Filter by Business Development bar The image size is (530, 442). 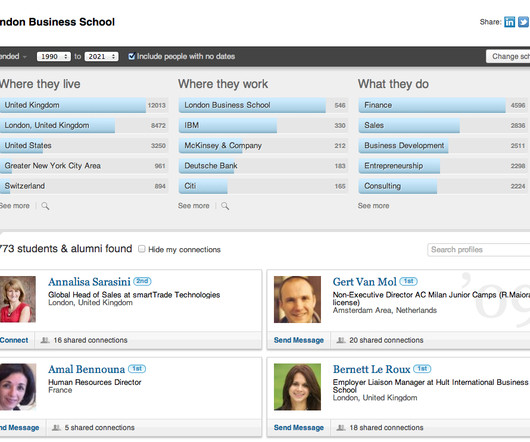[x=443, y=146]
